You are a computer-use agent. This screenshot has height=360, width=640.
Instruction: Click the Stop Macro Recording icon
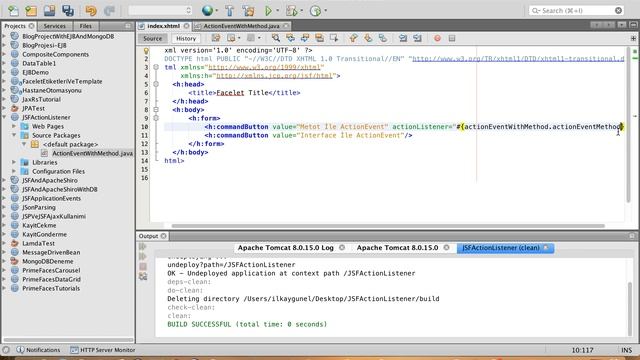(452, 38)
